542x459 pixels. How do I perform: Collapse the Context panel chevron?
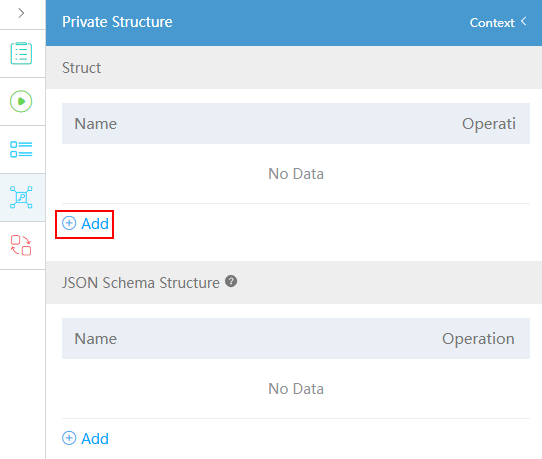pyautogui.click(x=524, y=21)
